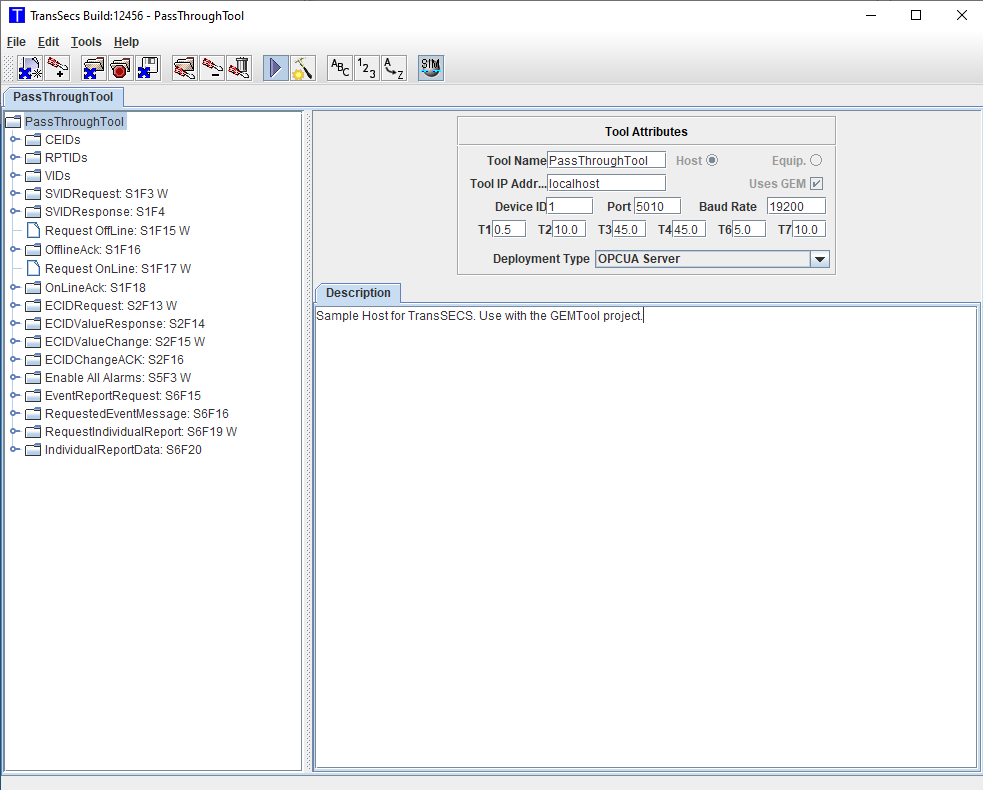Viewport: 983px width, 790px height.
Task: Click the Baud Rate input field
Action: coord(796,206)
